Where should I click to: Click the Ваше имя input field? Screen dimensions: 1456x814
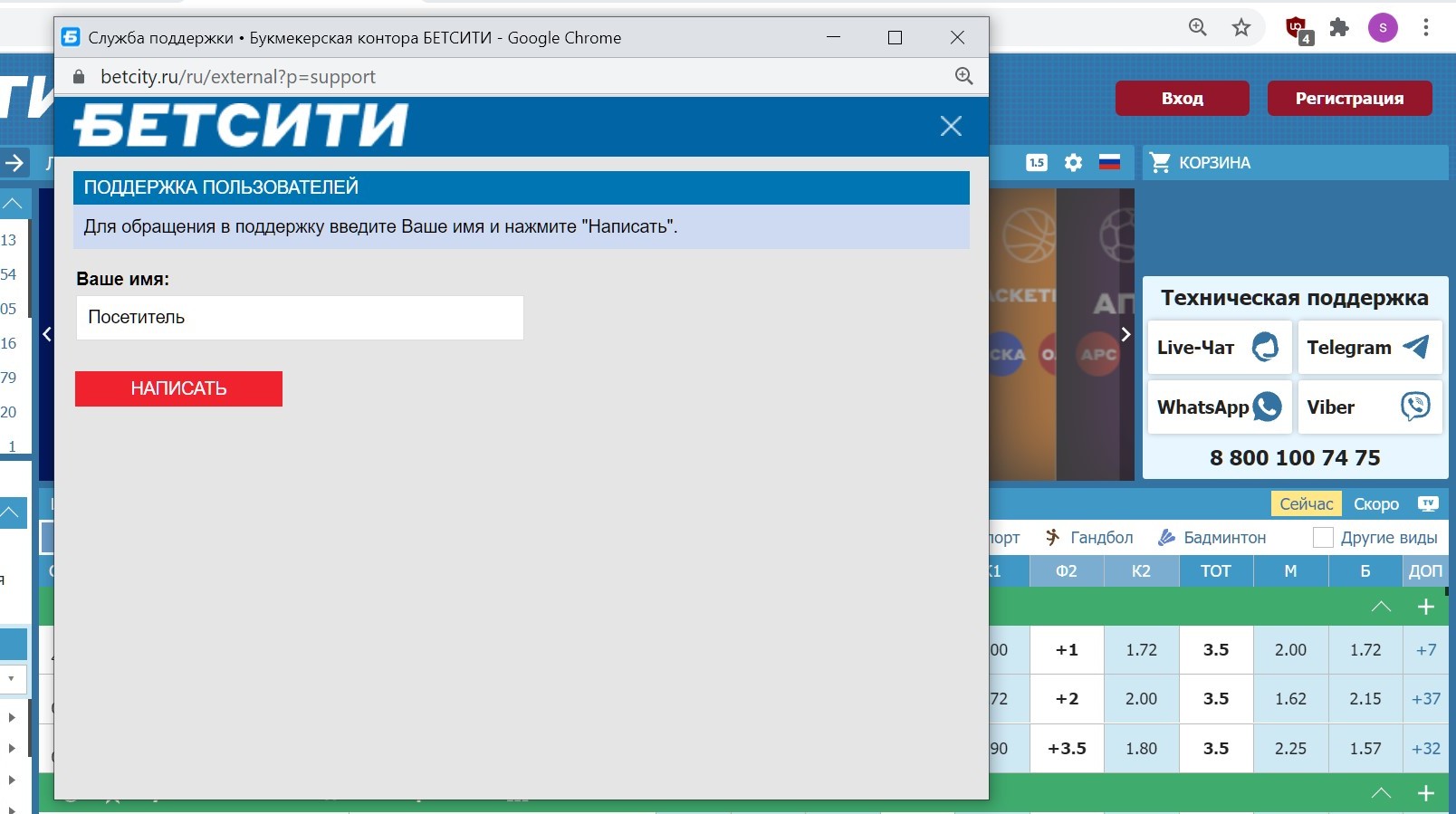click(300, 318)
